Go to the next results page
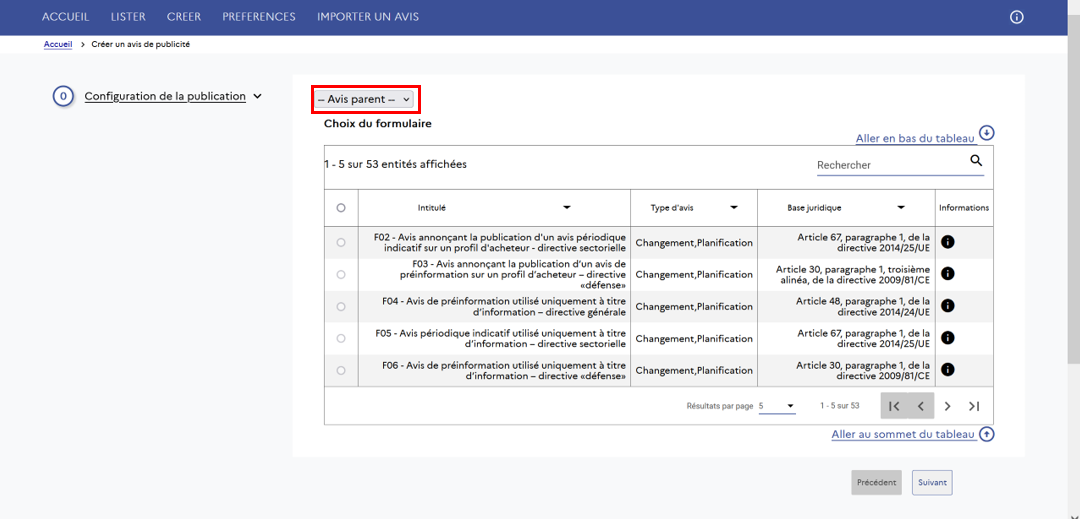This screenshot has height=519, width=1080. [947, 406]
